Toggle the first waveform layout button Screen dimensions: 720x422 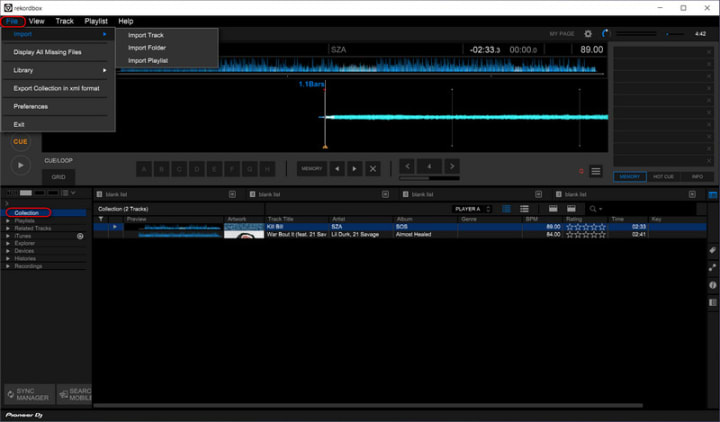click(x=12, y=193)
